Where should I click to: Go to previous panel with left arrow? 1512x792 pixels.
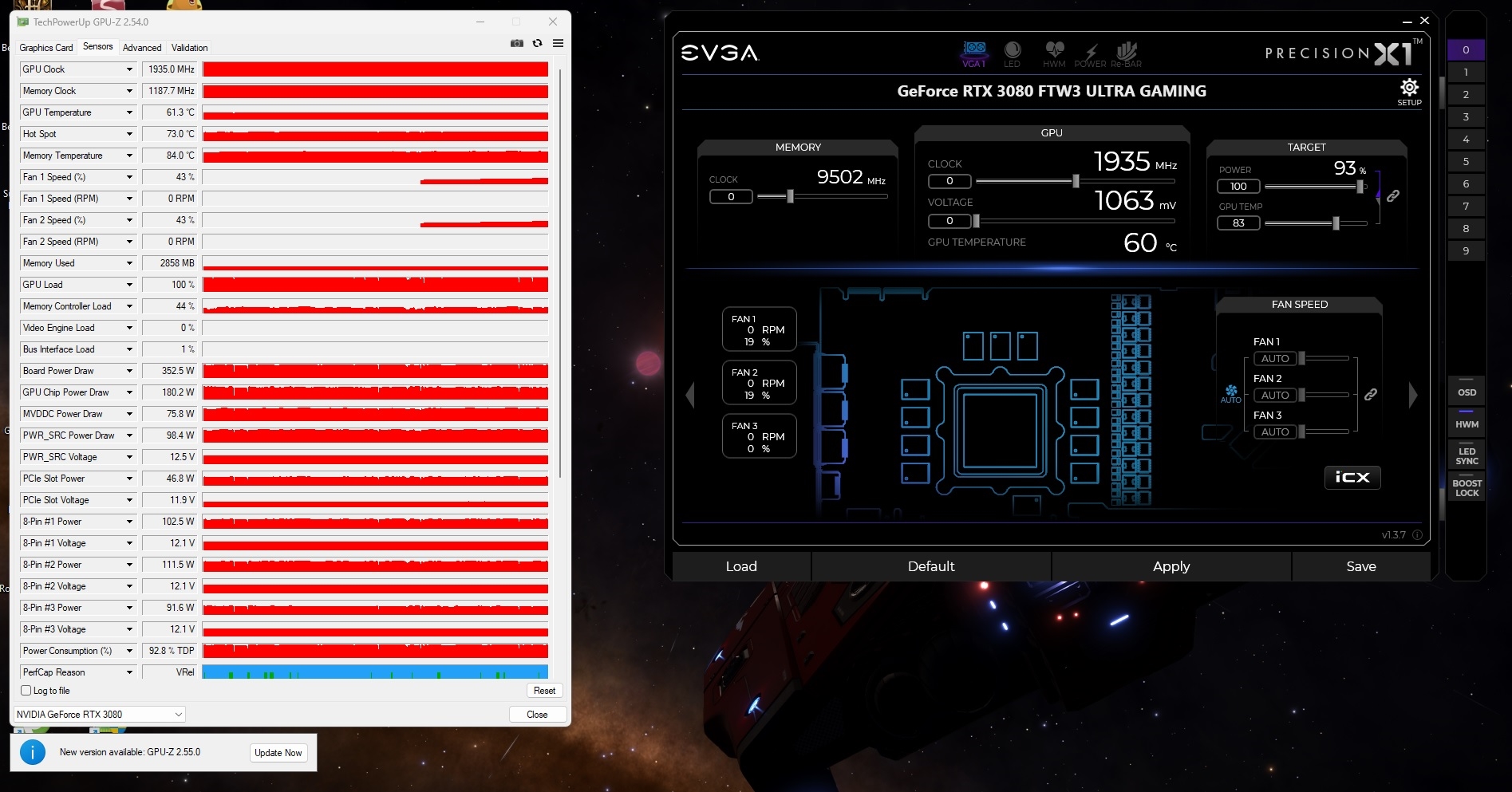point(690,394)
